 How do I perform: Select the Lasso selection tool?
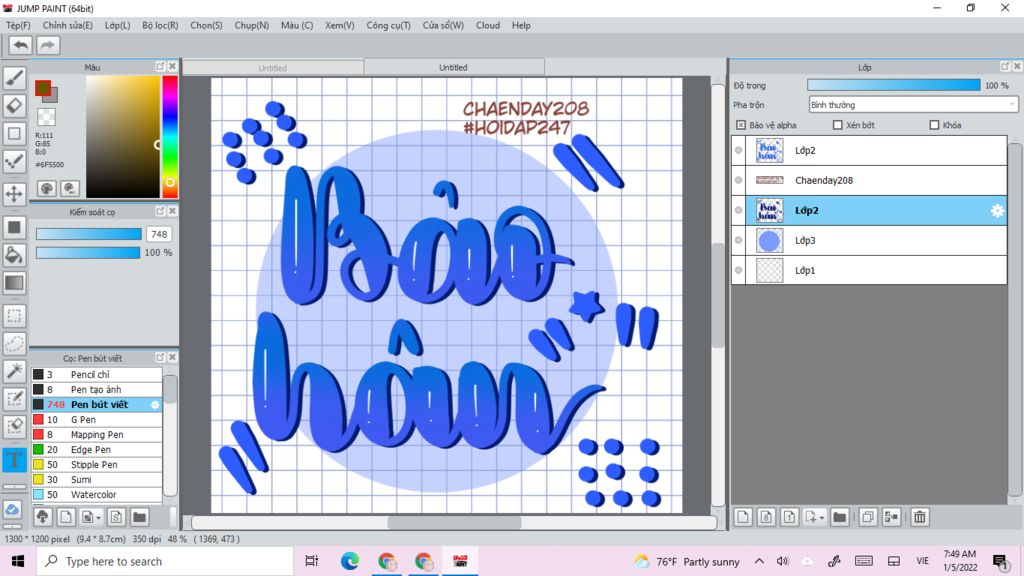click(x=14, y=344)
